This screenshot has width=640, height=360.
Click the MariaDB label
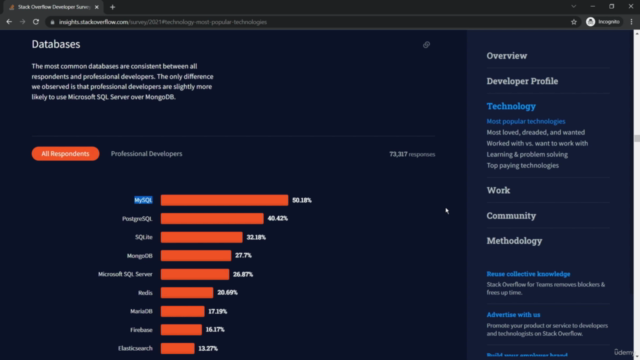point(141,311)
